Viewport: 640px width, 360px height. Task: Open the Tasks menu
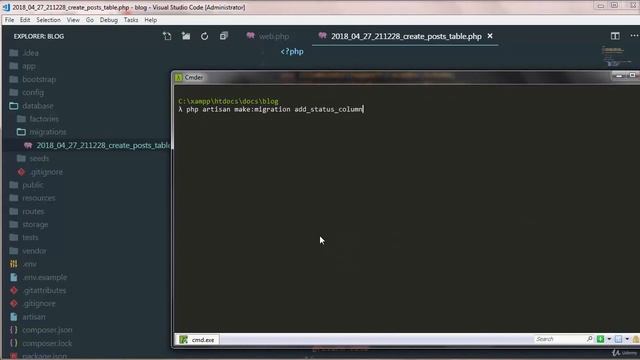pos(131,20)
